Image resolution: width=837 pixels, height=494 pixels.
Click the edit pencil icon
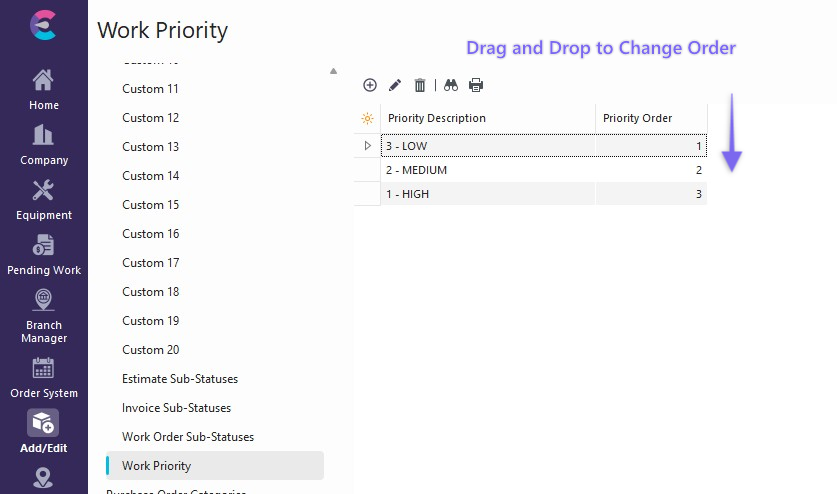coord(395,85)
